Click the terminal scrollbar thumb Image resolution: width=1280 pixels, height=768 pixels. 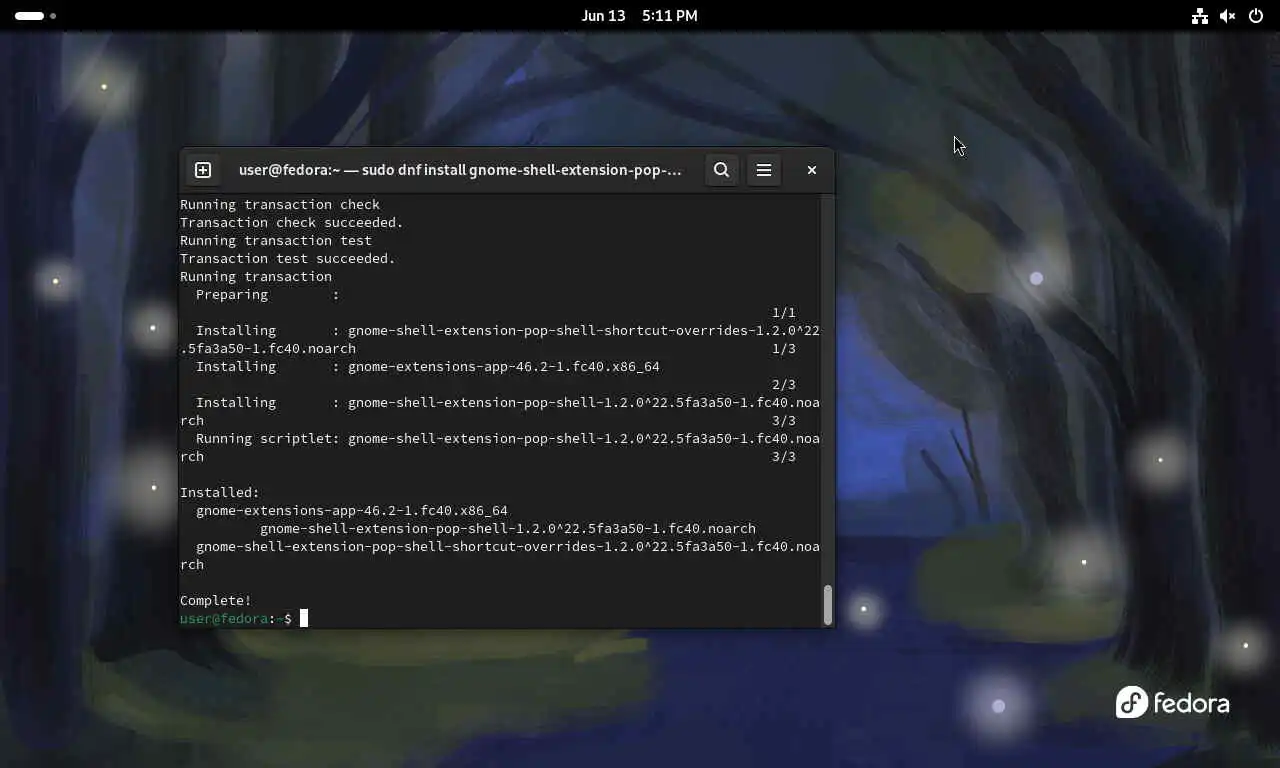click(x=827, y=605)
